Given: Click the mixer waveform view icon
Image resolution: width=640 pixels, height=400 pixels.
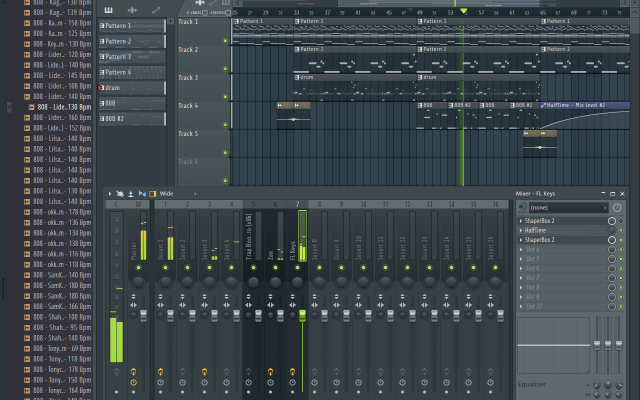Looking at the screenshot, I should pyautogui.click(x=142, y=194).
